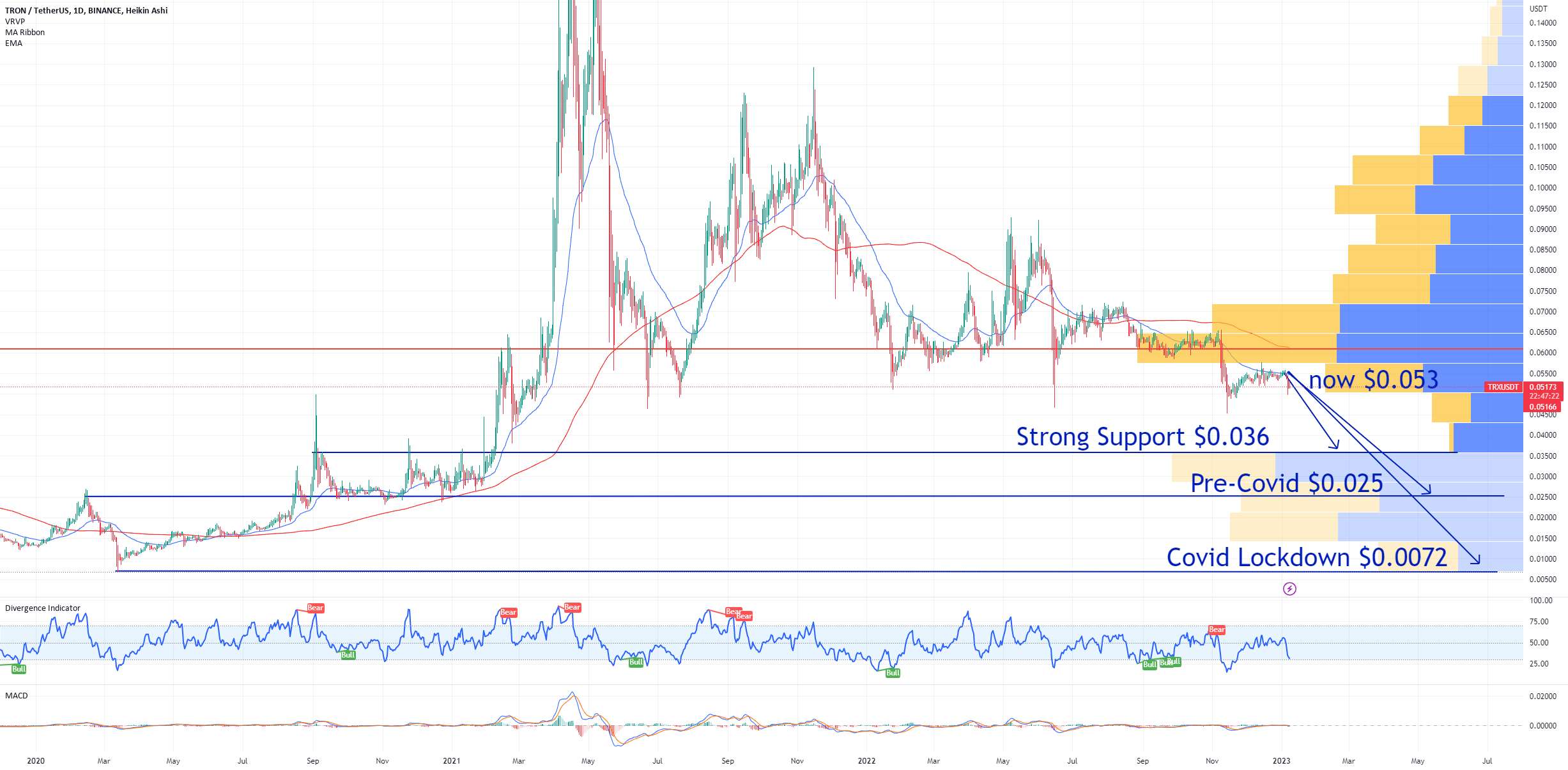The image size is (1568, 770).
Task: Click the 0.00500 price axis label
Action: [1543, 580]
